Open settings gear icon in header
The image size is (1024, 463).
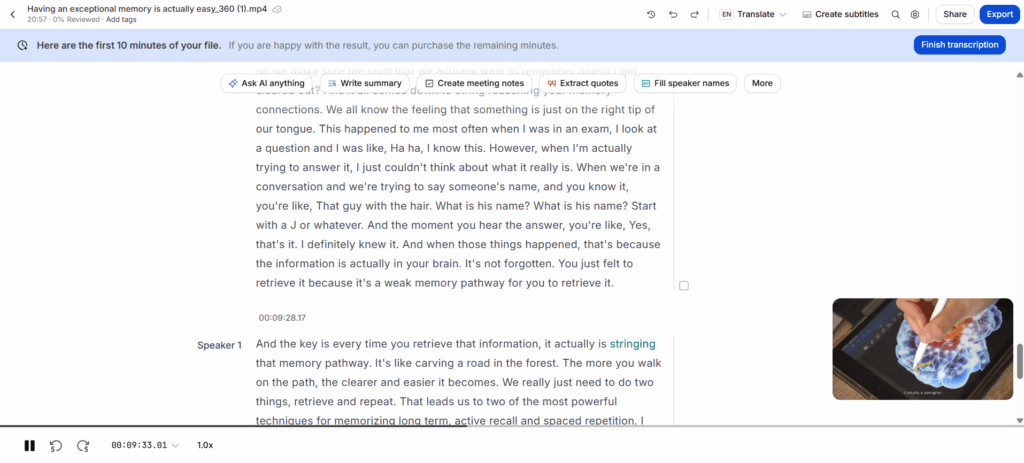915,14
